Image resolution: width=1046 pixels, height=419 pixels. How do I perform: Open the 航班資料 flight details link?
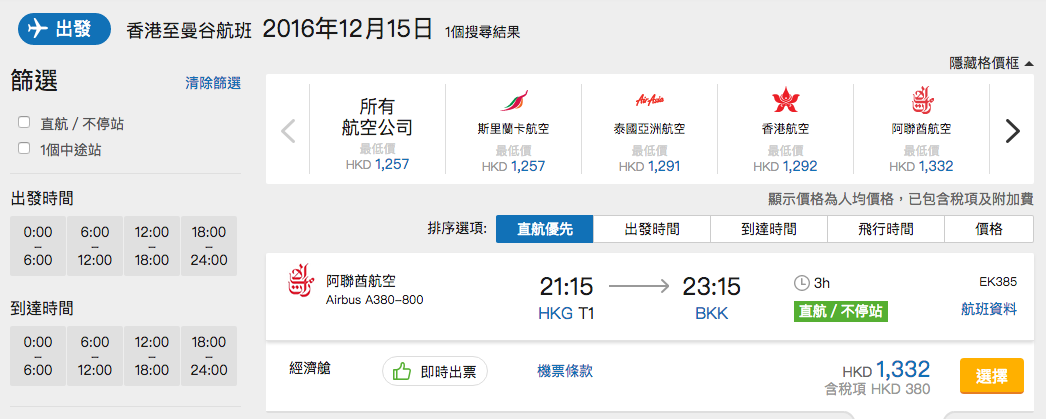tap(989, 309)
